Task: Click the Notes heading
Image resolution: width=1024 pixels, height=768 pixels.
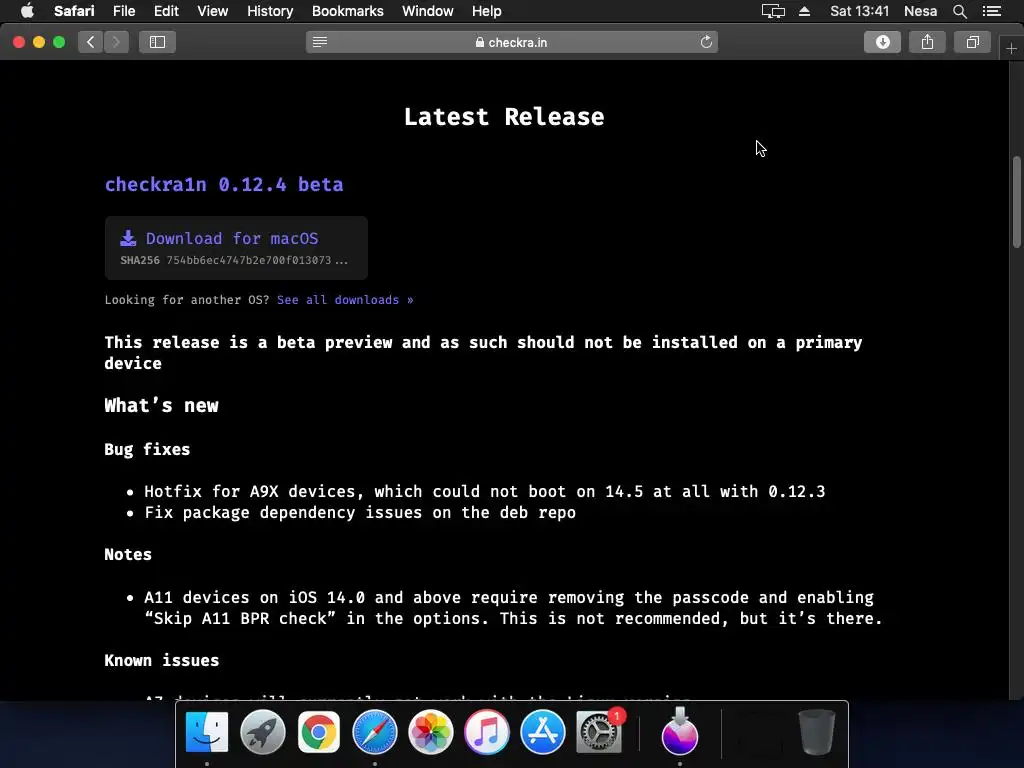Action: [x=128, y=554]
